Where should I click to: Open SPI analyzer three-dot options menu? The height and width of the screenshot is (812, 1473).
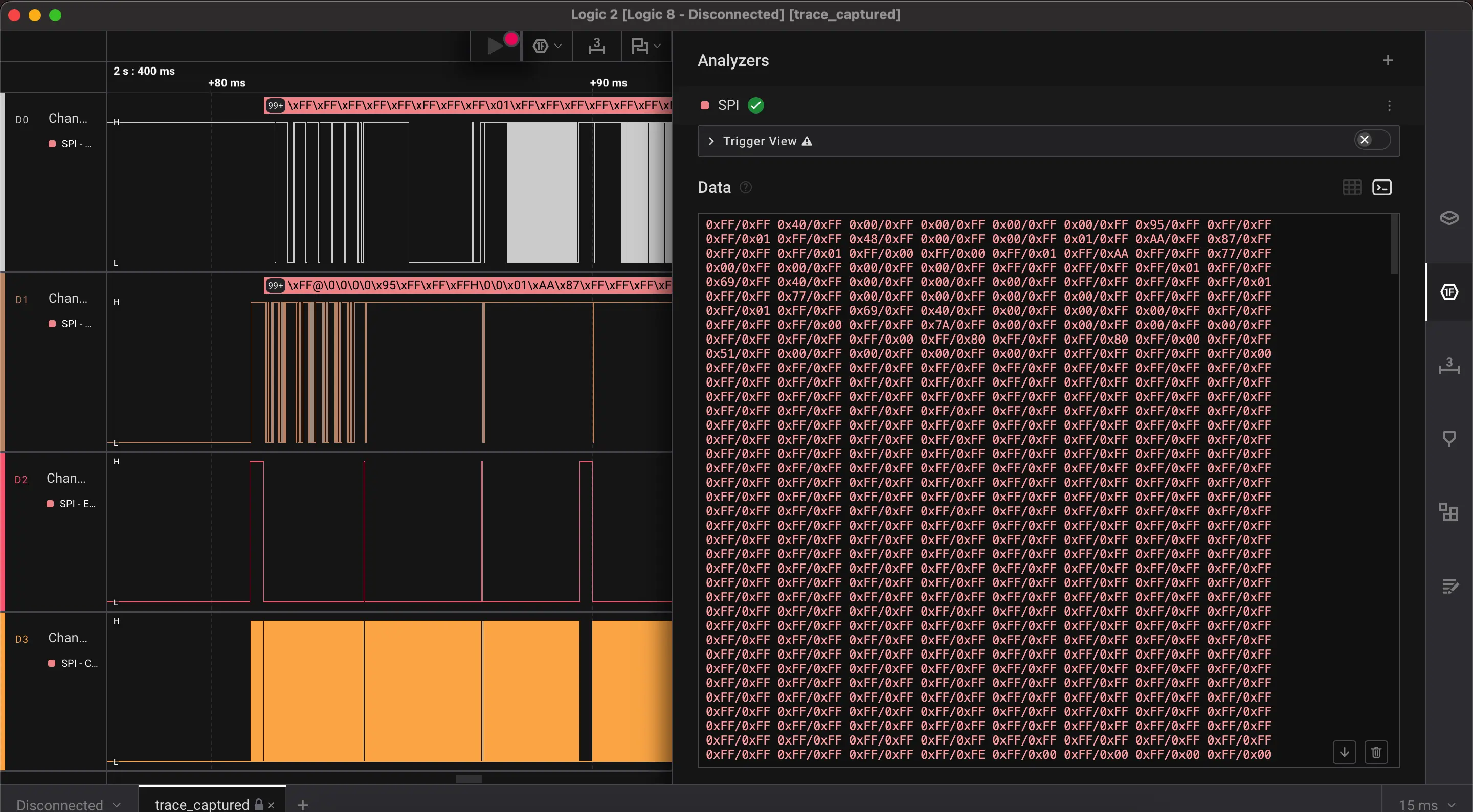1389,106
